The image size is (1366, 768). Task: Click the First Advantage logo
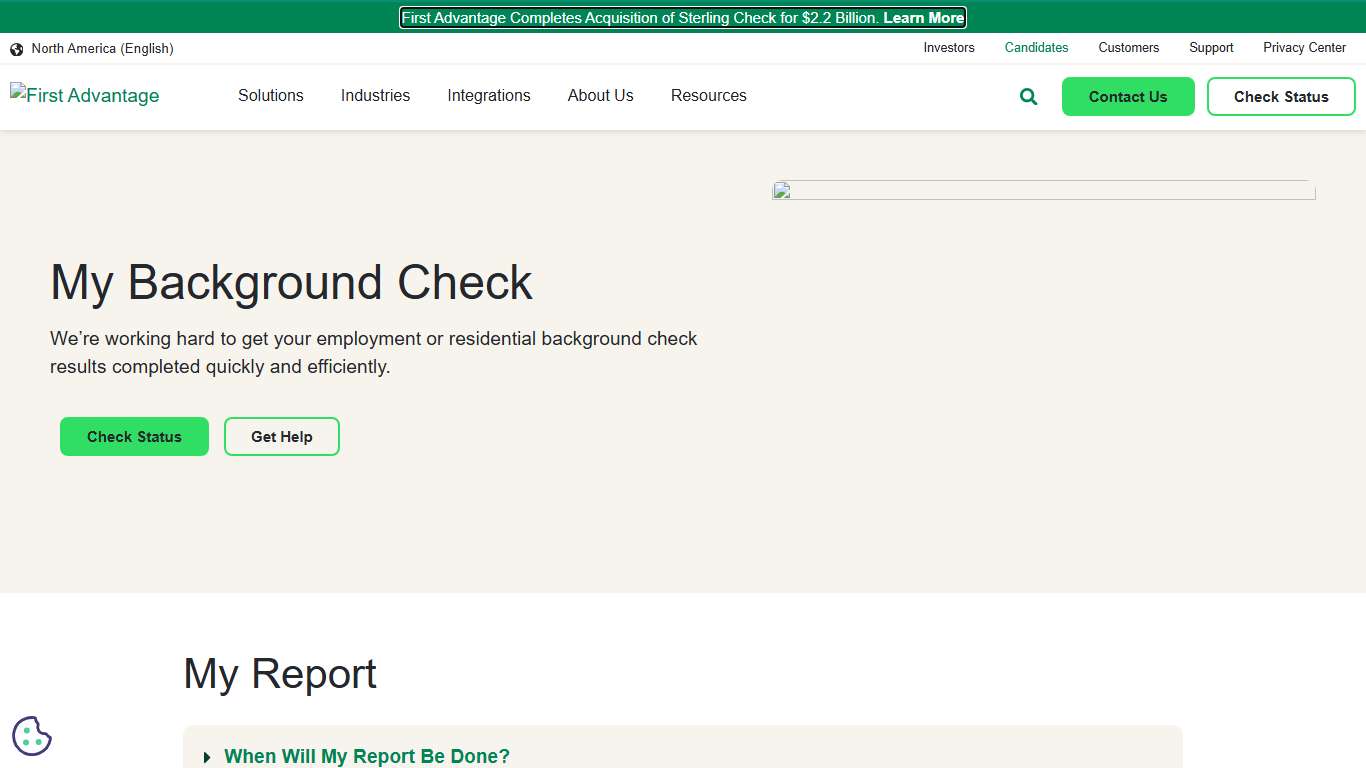84,95
